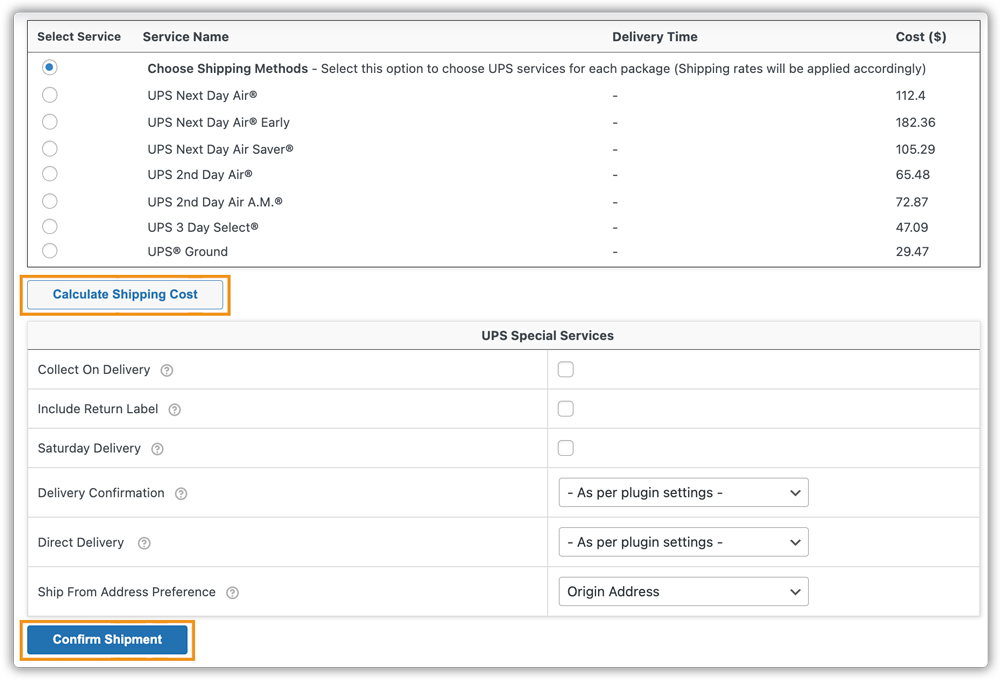Screen dimensions: 1000x680
Task: Click the 29.47 cost for UPS Ground
Action: point(912,252)
